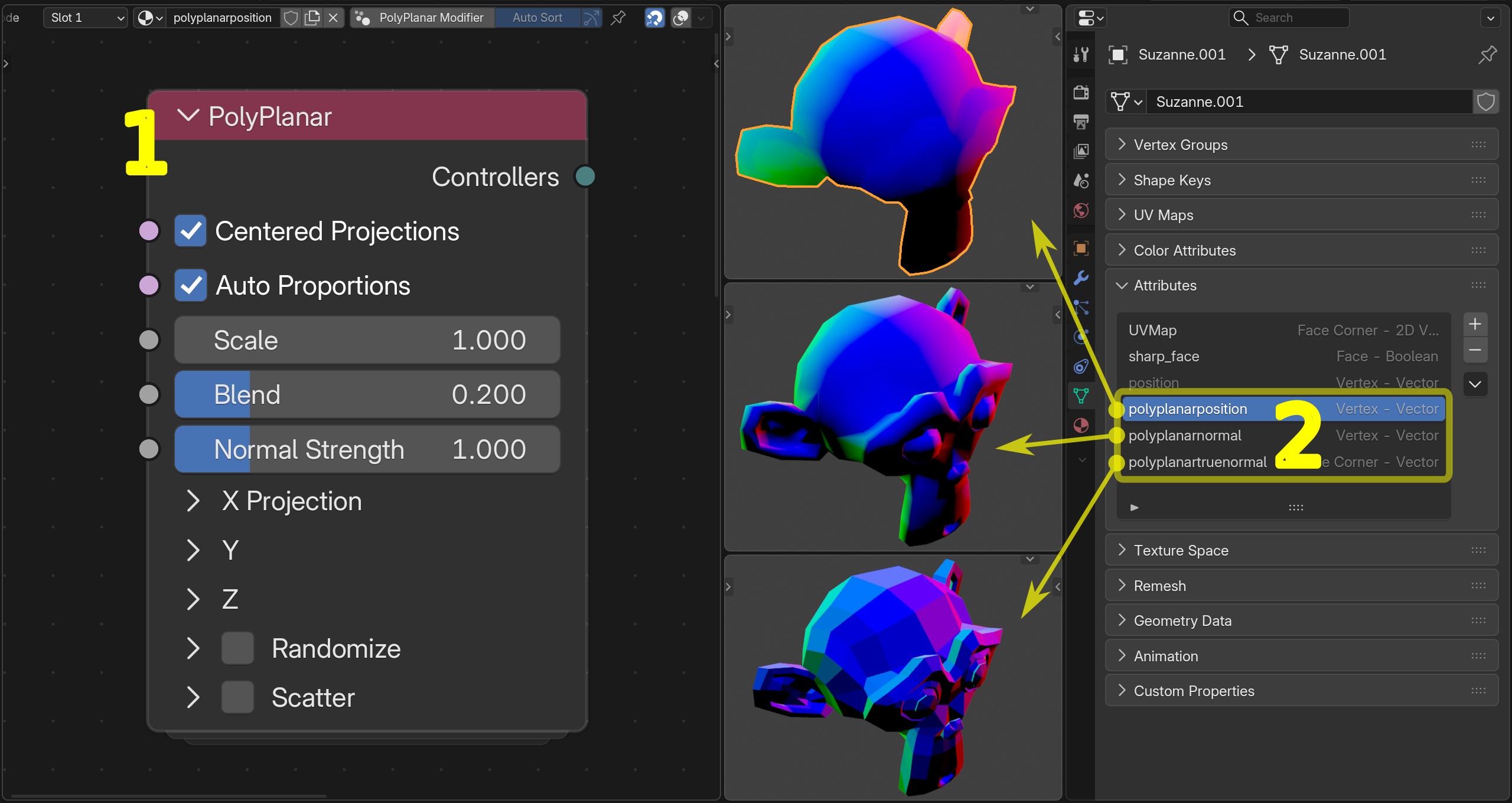This screenshot has width=1512, height=803.
Task: Click the pin icon in properties editor breadcrumb
Action: pos(1487,55)
